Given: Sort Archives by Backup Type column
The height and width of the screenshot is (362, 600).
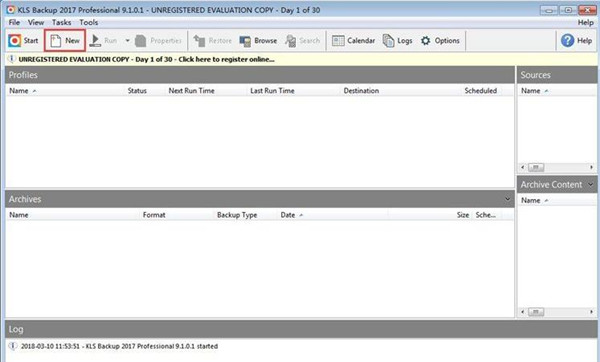Looking at the screenshot, I should click(x=237, y=215).
